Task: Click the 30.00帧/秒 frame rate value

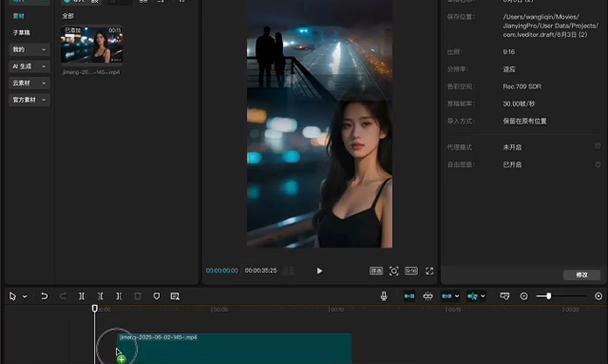Action: [519, 104]
